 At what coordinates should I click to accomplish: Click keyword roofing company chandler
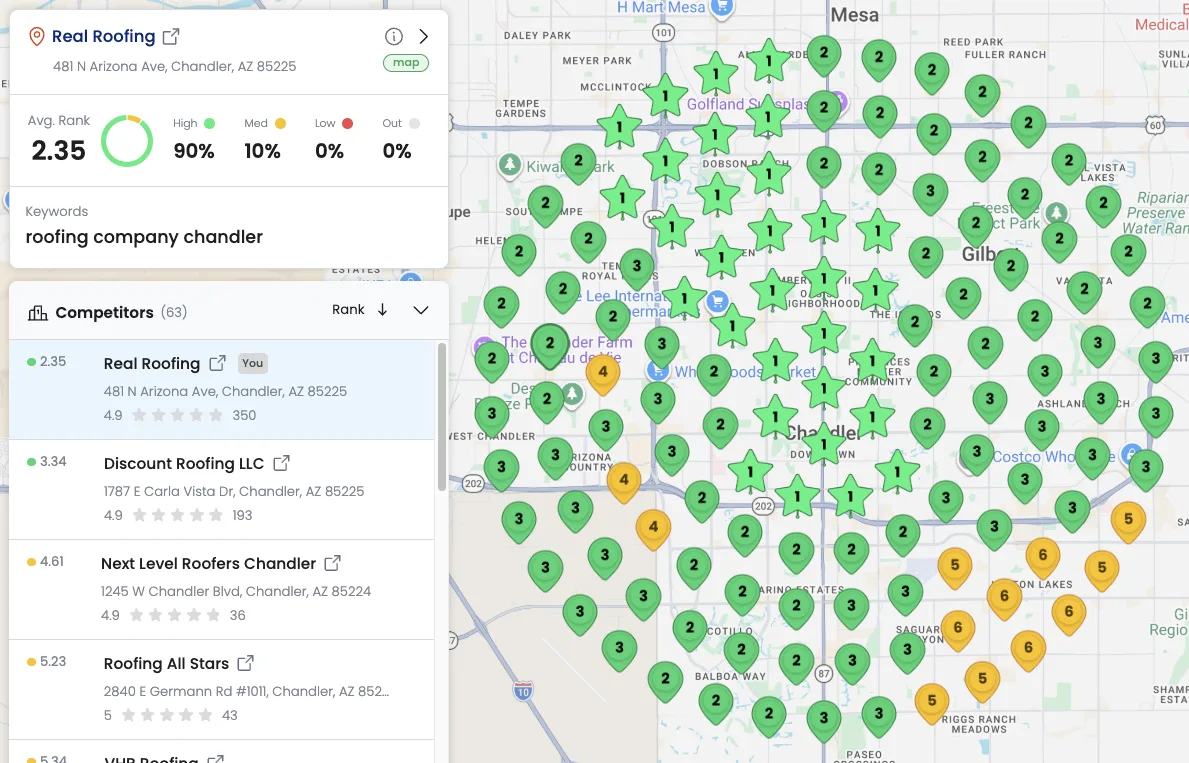coord(144,237)
